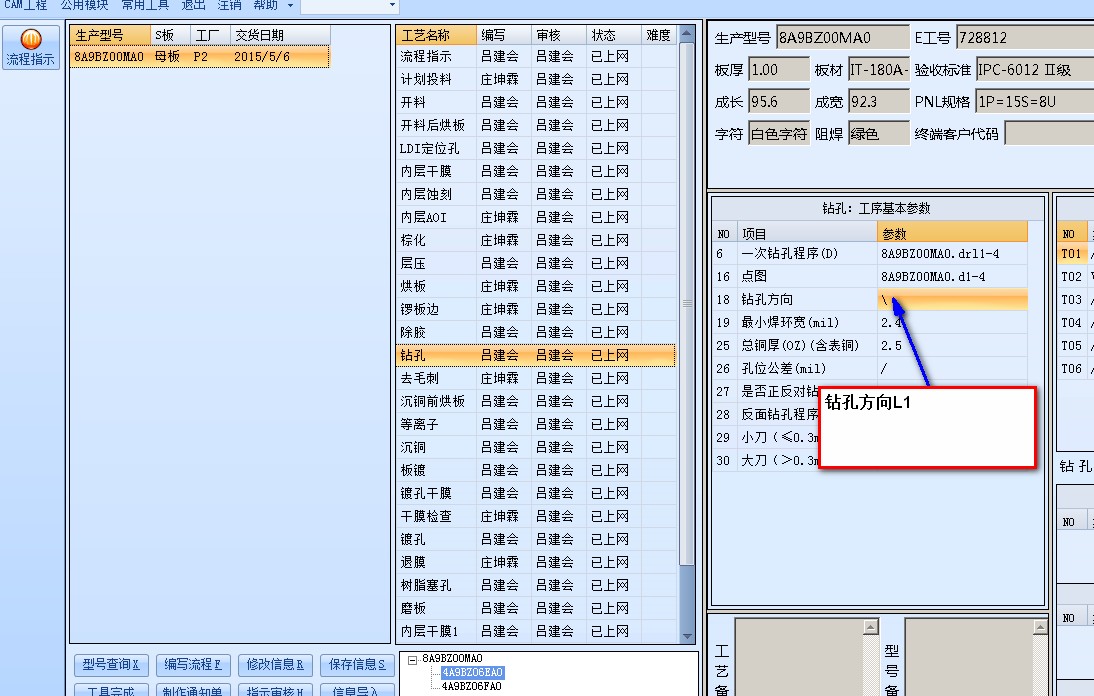Select the 沉铜前烘板 process row
The height and width of the screenshot is (696, 1094).
tap(536, 402)
